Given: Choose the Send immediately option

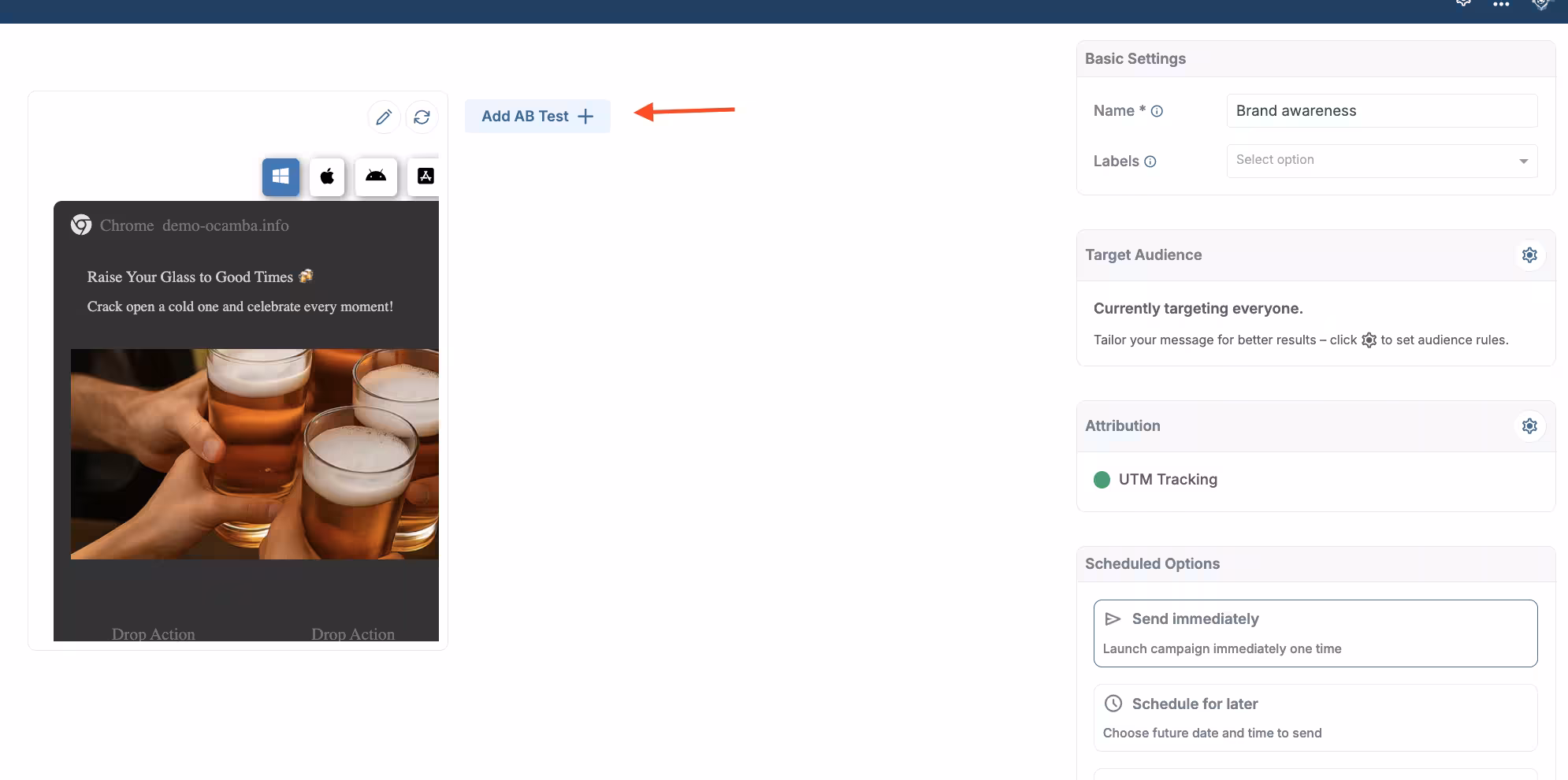Looking at the screenshot, I should [x=1314, y=633].
